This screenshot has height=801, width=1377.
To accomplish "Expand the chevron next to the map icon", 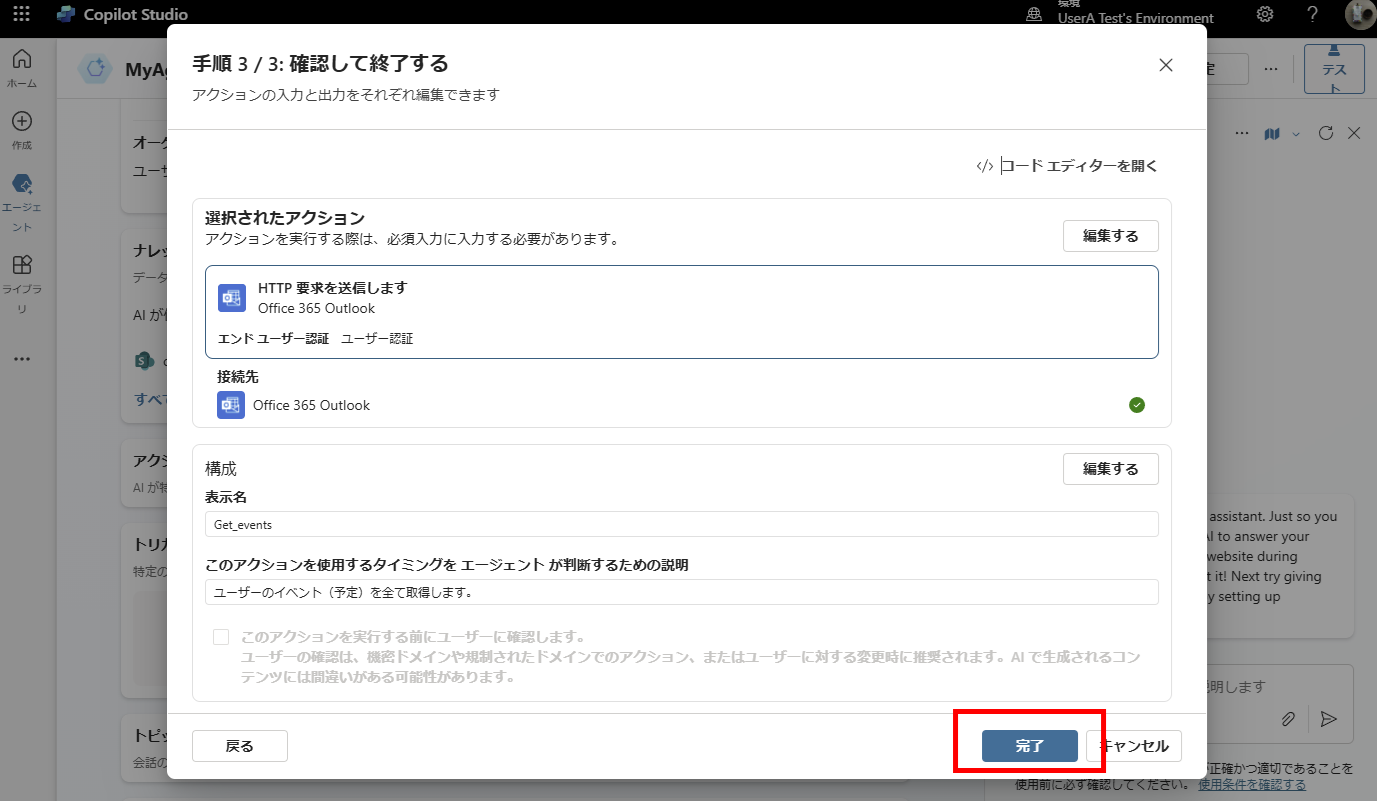I will 1296,134.
